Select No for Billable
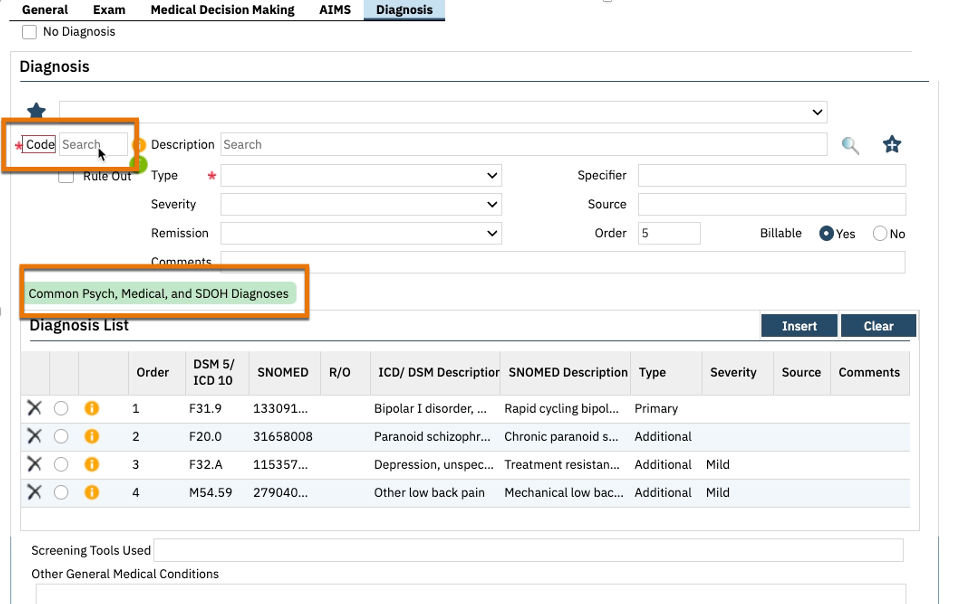960x604 pixels. [880, 234]
